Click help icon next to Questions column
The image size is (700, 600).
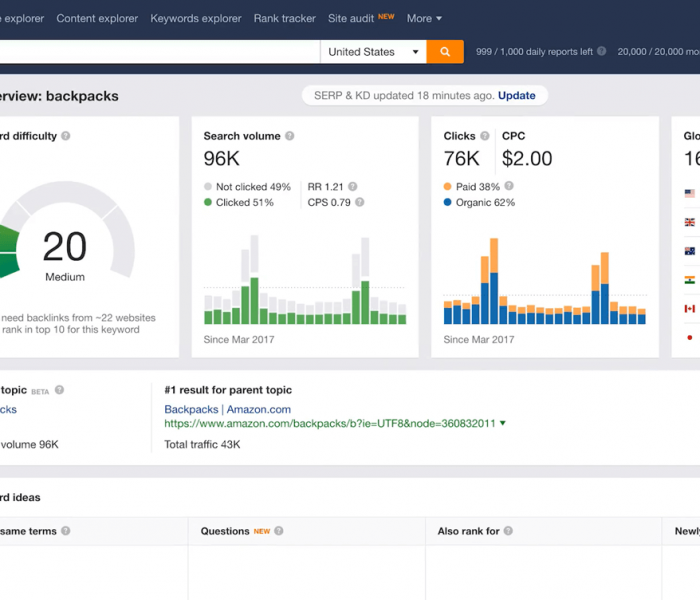tap(279, 531)
